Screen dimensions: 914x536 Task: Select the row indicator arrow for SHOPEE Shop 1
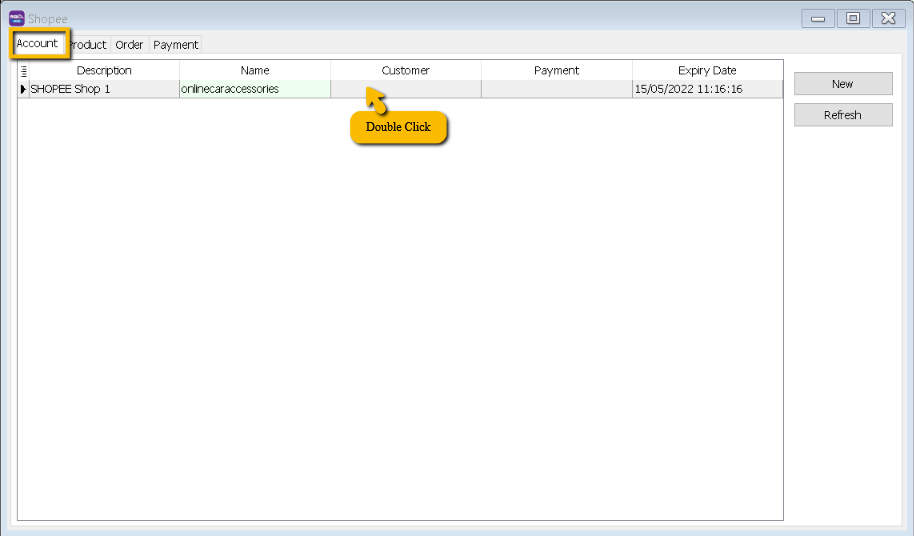[23, 89]
